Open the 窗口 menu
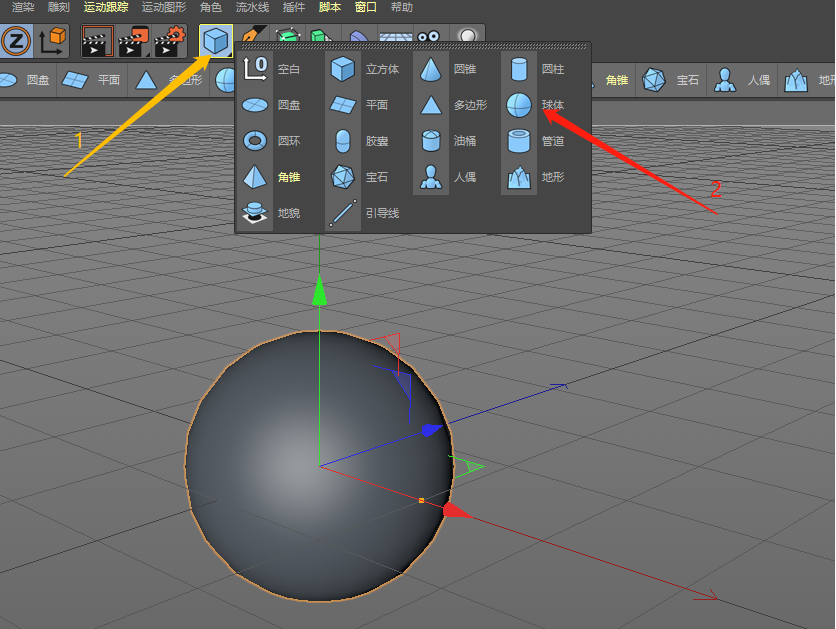The image size is (836, 629). (x=366, y=7)
